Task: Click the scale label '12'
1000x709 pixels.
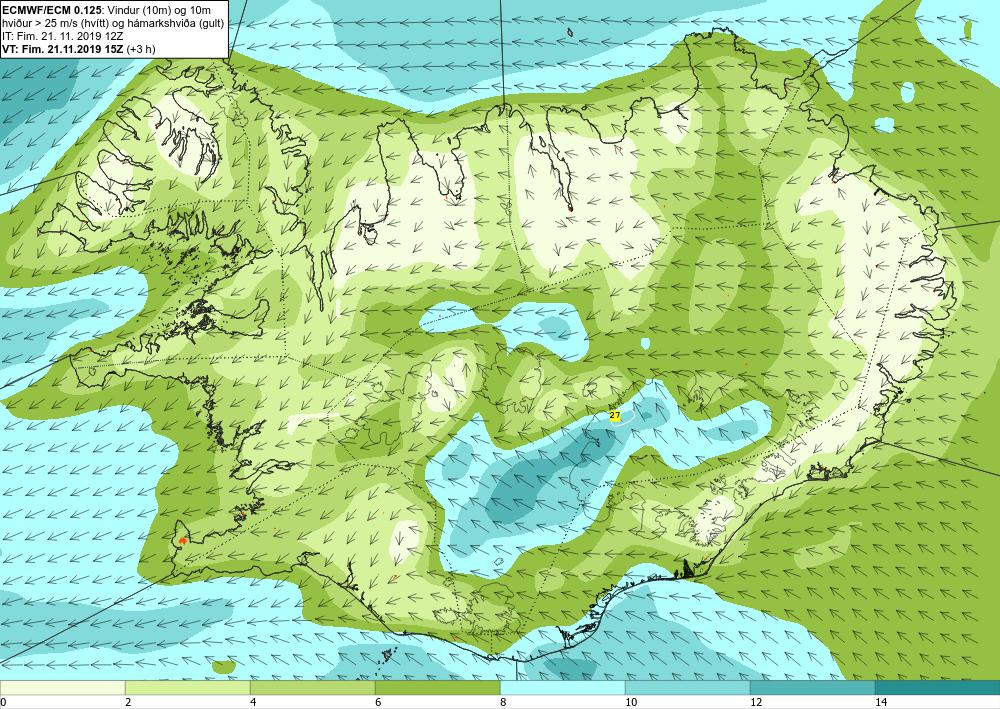Action: 756,702
